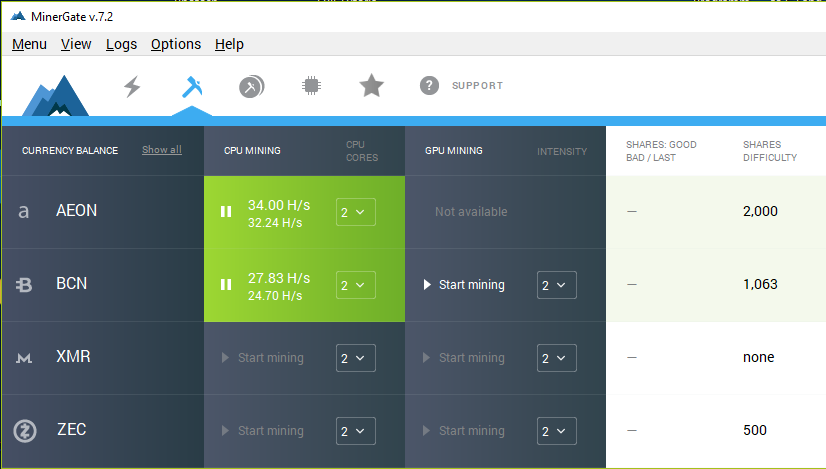Click the BCN 27.83 H/s hashrate

pyautogui.click(x=279, y=278)
